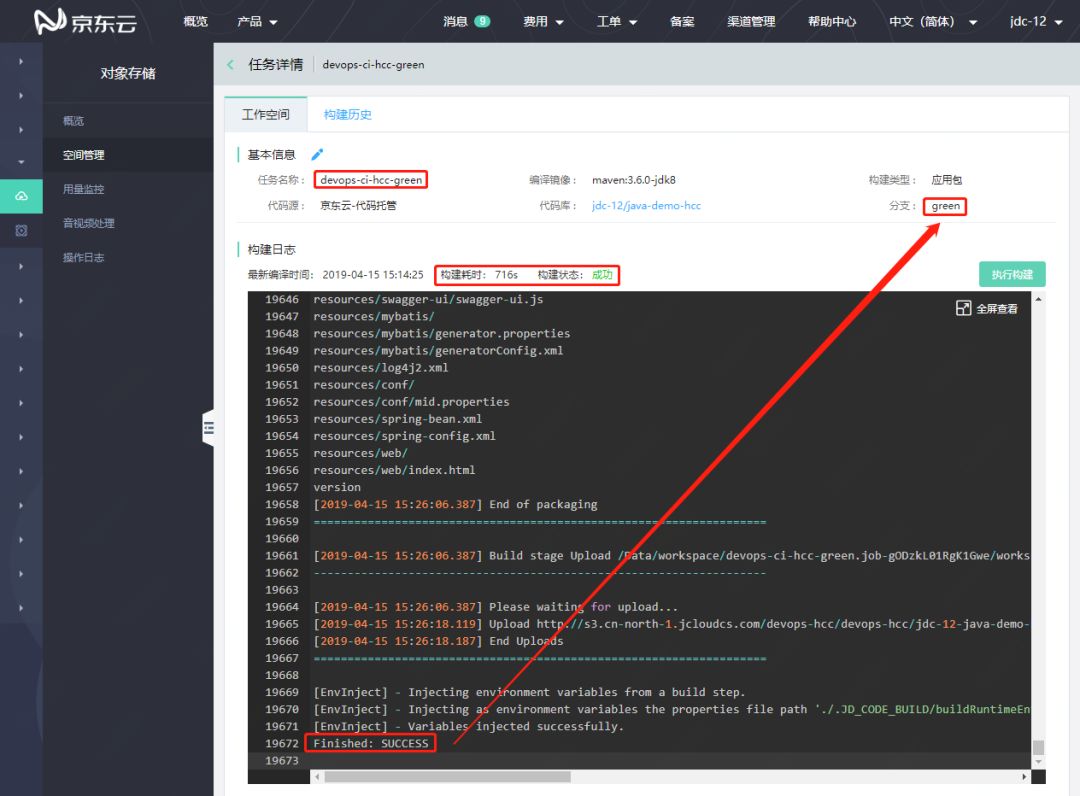The image size is (1080, 796).
Task: Click log line 19657 version
Action: pos(337,487)
